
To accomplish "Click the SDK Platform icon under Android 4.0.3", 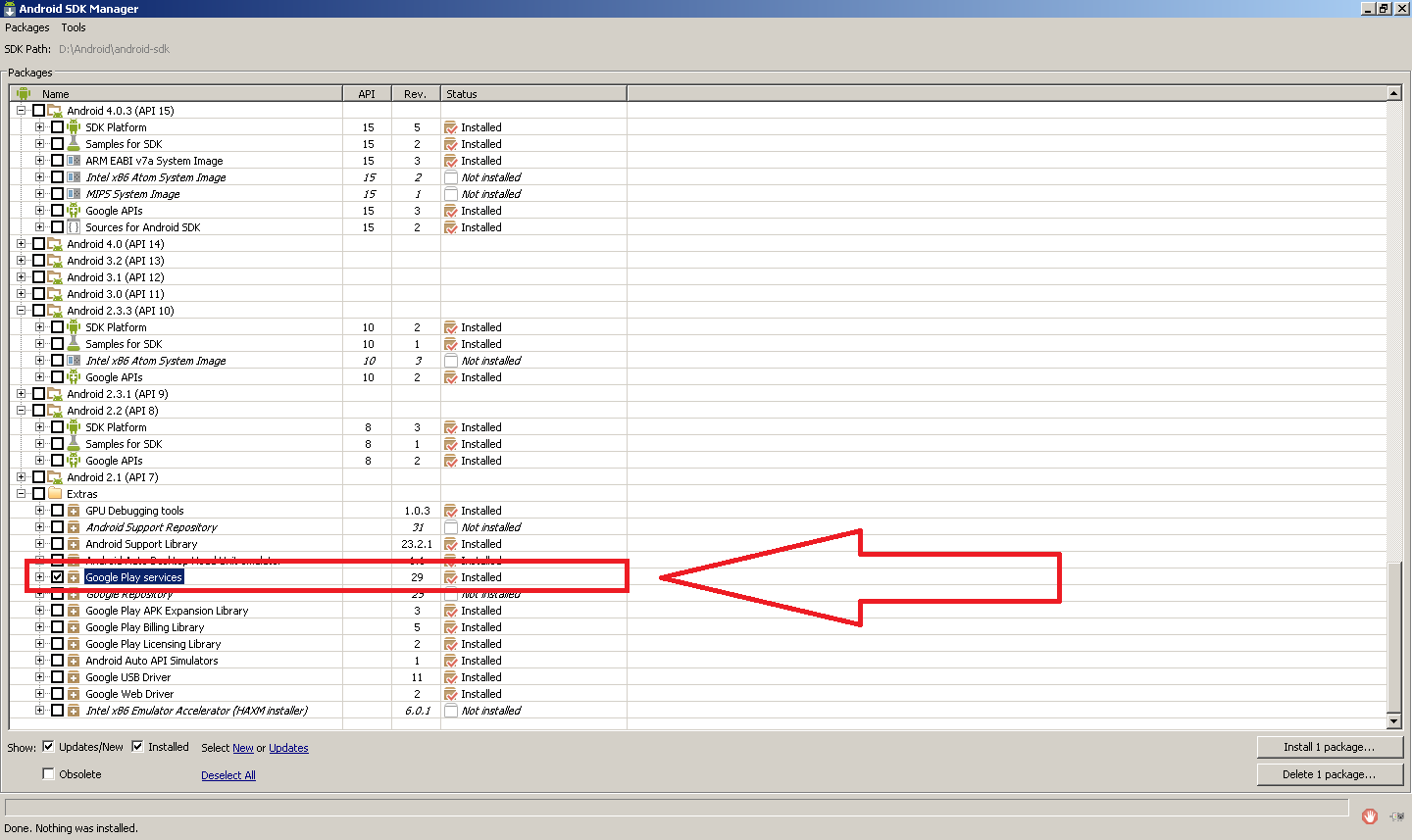I will [74, 127].
